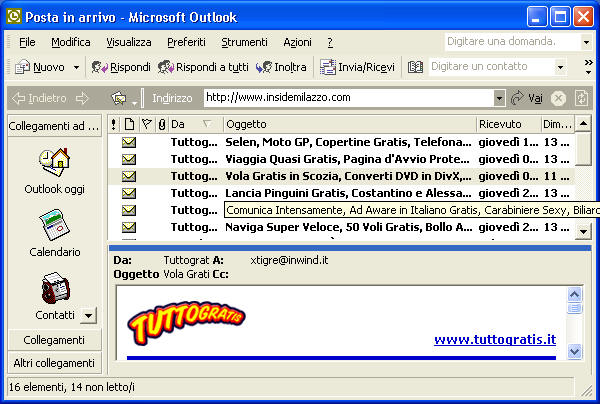
Task: Expand the Outlook bar scroll-down arrow near Contatti
Action: pyautogui.click(x=88, y=316)
